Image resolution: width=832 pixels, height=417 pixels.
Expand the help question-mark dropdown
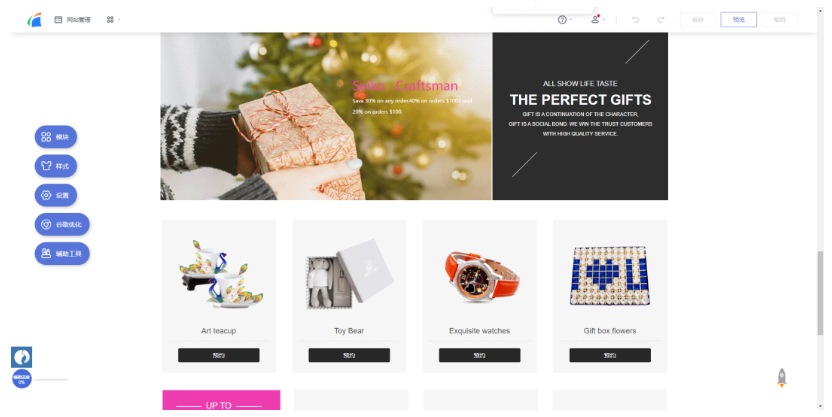565,20
